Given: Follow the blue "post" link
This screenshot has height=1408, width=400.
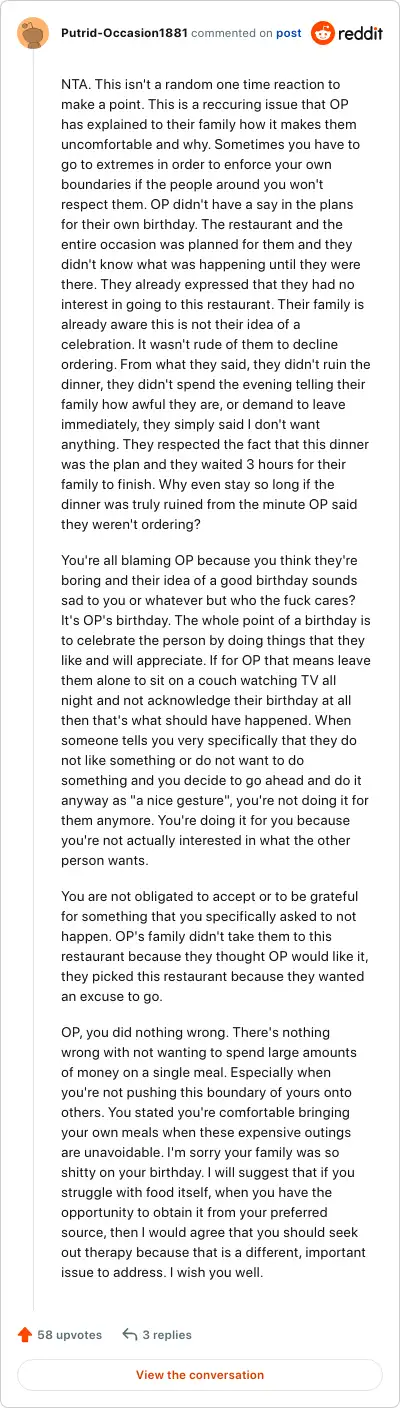Looking at the screenshot, I should click(289, 33).
